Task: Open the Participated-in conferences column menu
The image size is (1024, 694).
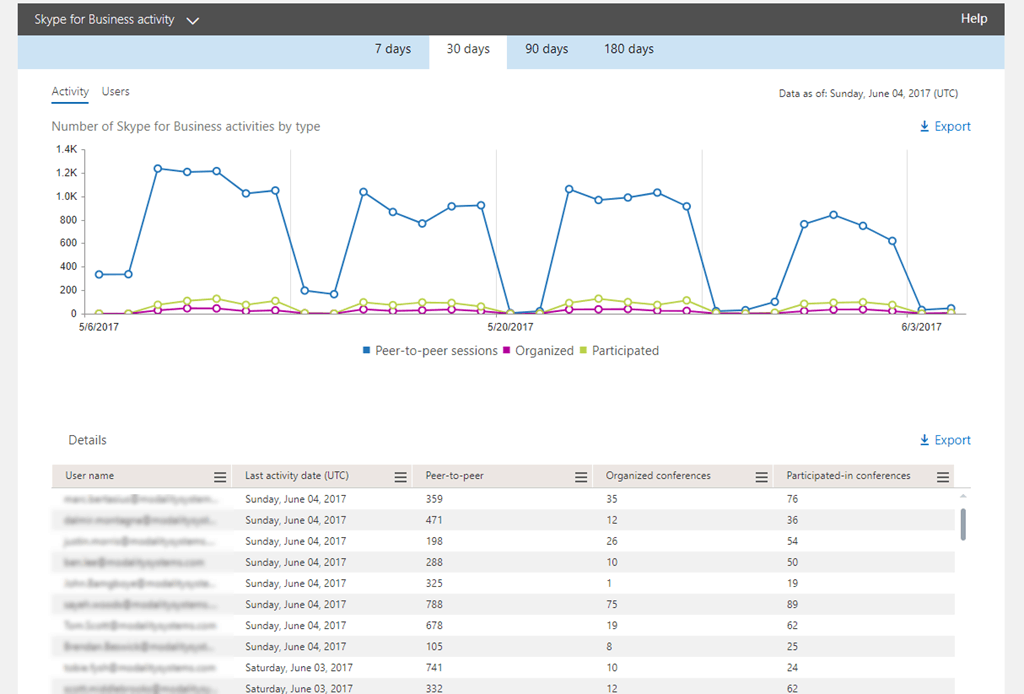Action: tap(942, 477)
